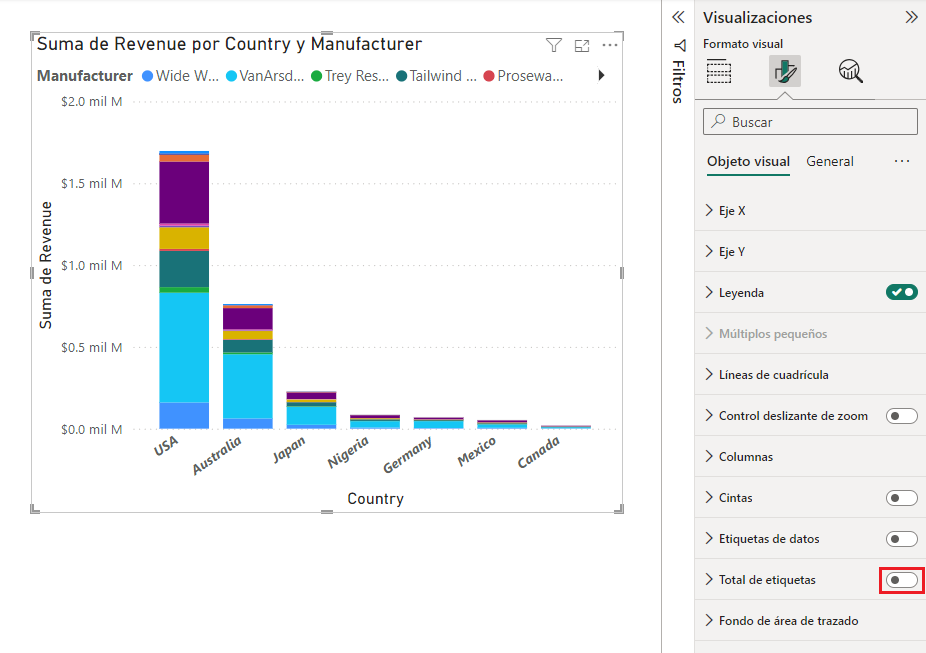Click the Trey Res... green legend marker
Viewport: 926px width, 653px height.
(317, 76)
